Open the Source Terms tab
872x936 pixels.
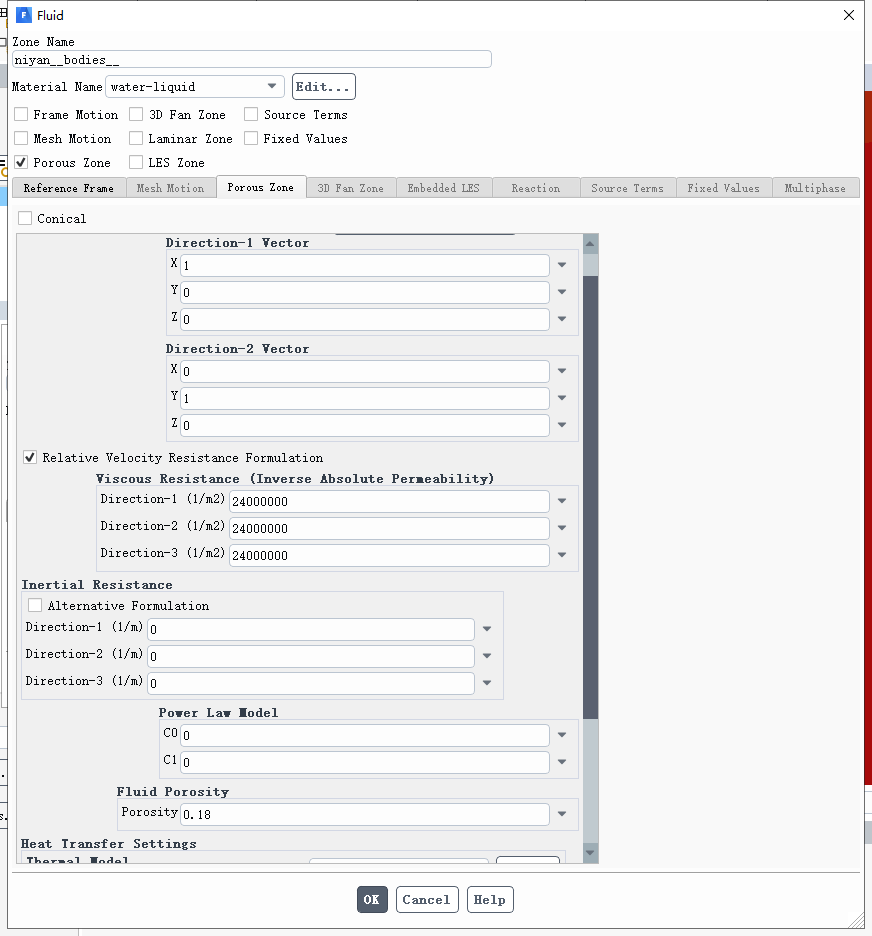coord(628,188)
